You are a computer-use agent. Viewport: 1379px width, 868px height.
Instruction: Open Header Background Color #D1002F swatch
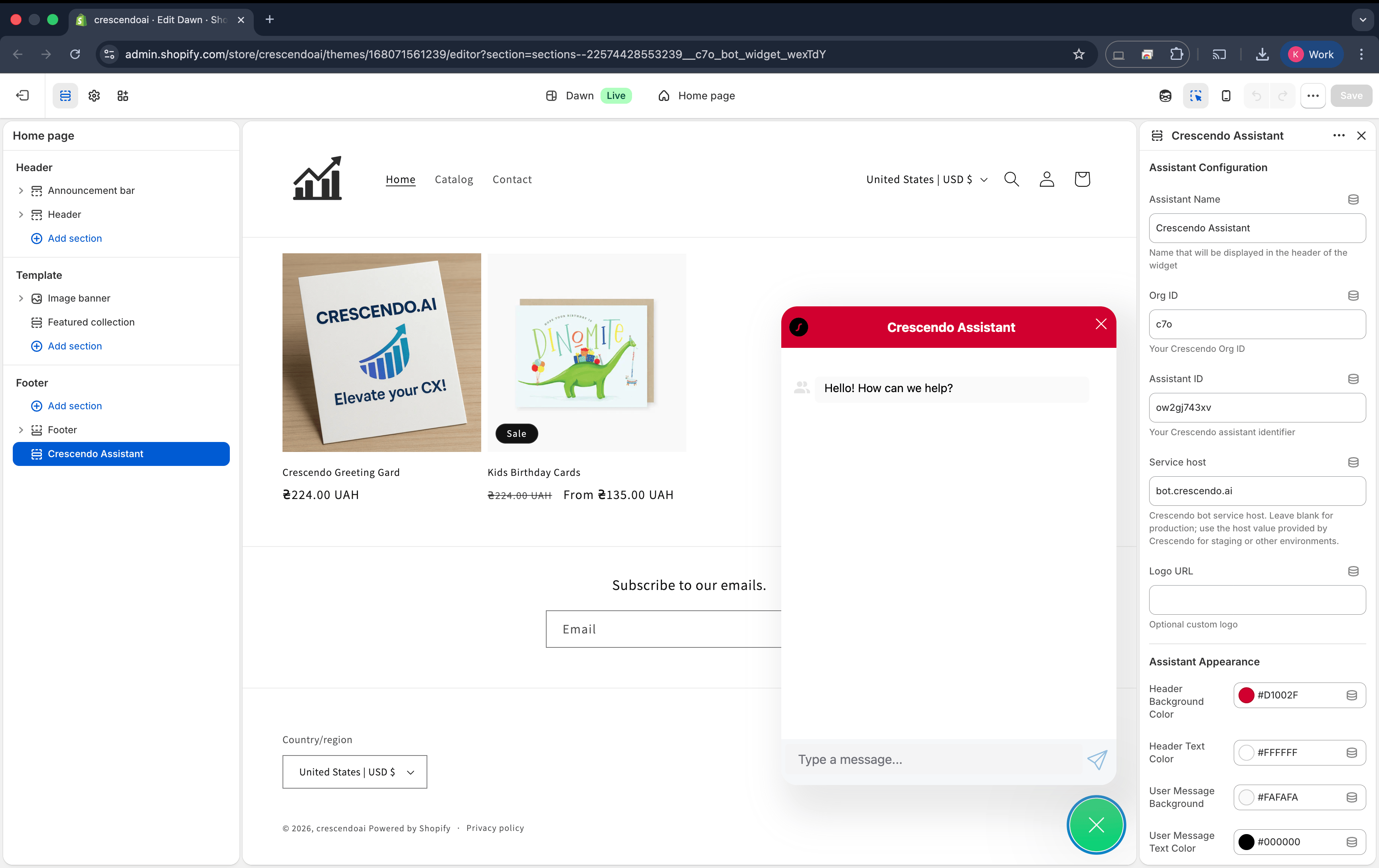click(x=1246, y=695)
